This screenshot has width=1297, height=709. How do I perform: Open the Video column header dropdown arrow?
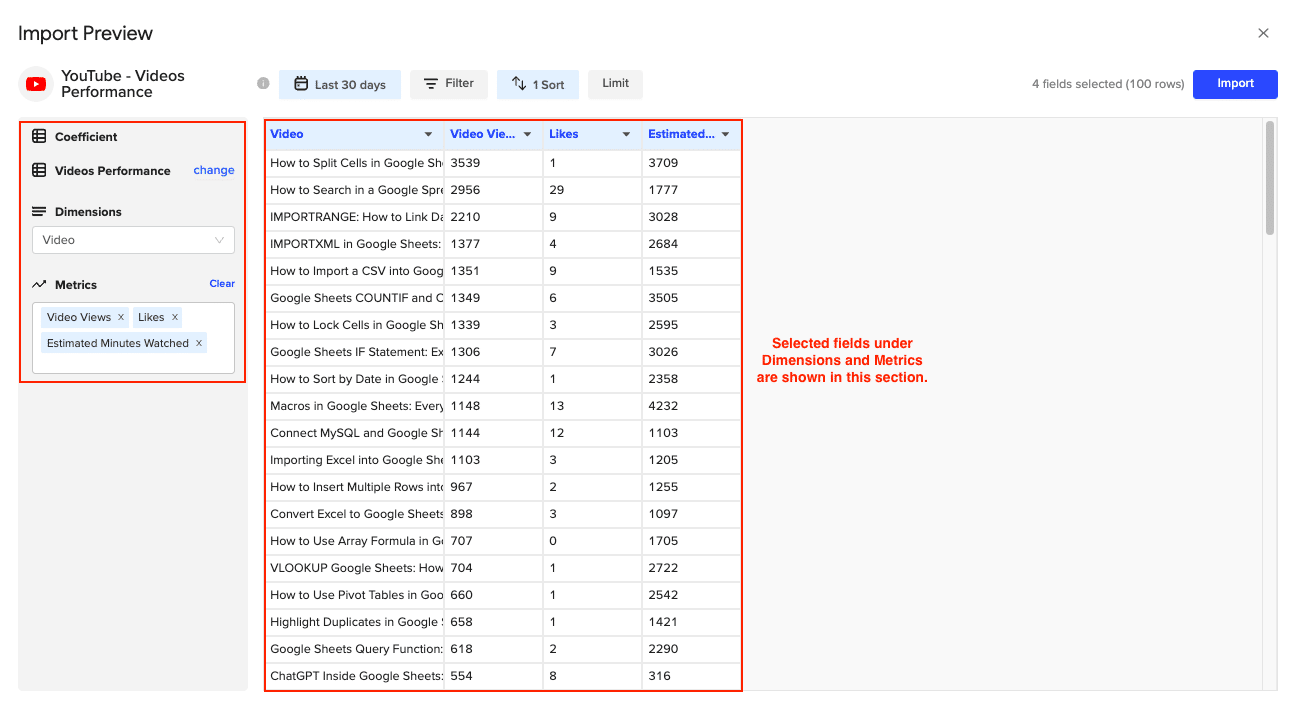coord(429,134)
